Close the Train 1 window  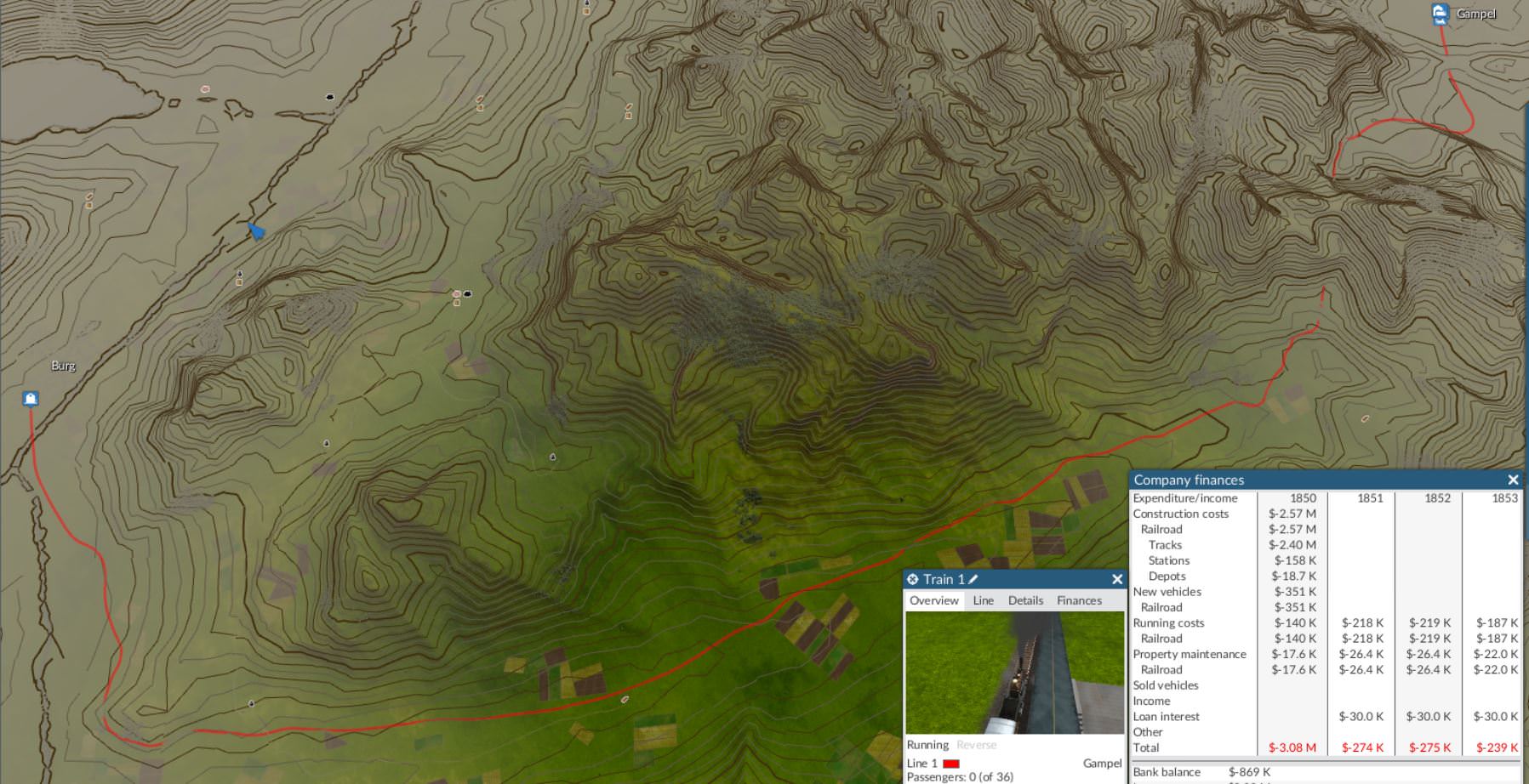(x=1117, y=579)
